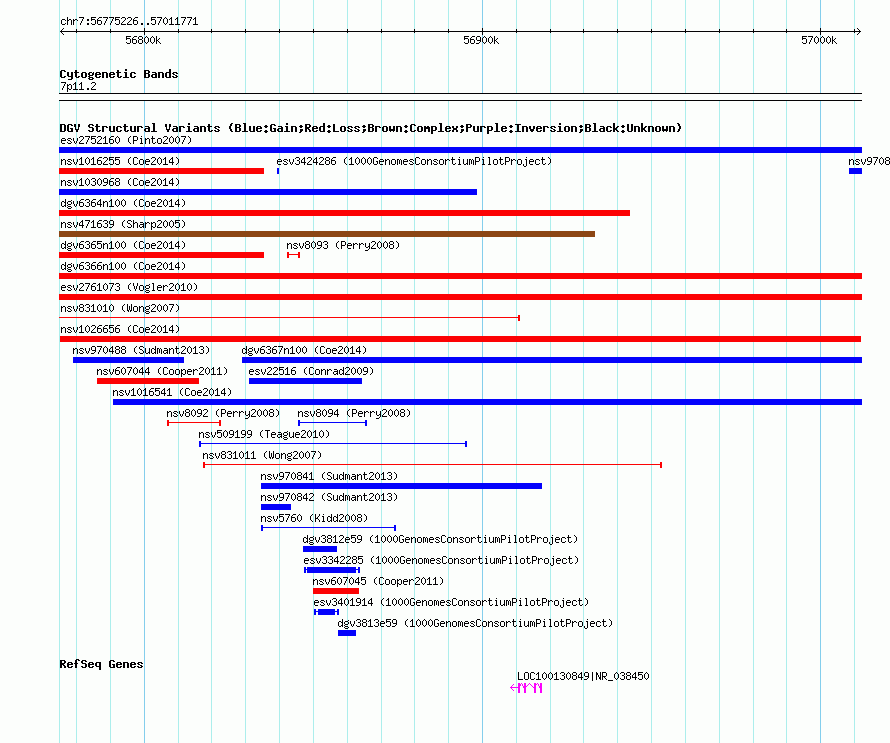Click the nsv607044 (Cooper2011) label

[162, 371]
